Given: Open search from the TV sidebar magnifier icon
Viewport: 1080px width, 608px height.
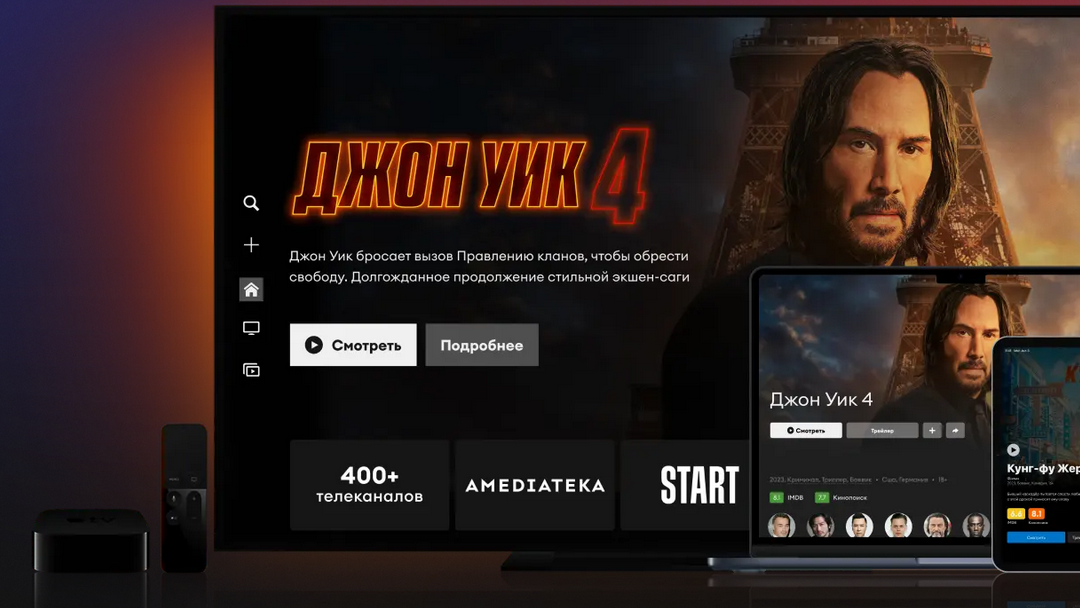Looking at the screenshot, I should coord(251,203).
